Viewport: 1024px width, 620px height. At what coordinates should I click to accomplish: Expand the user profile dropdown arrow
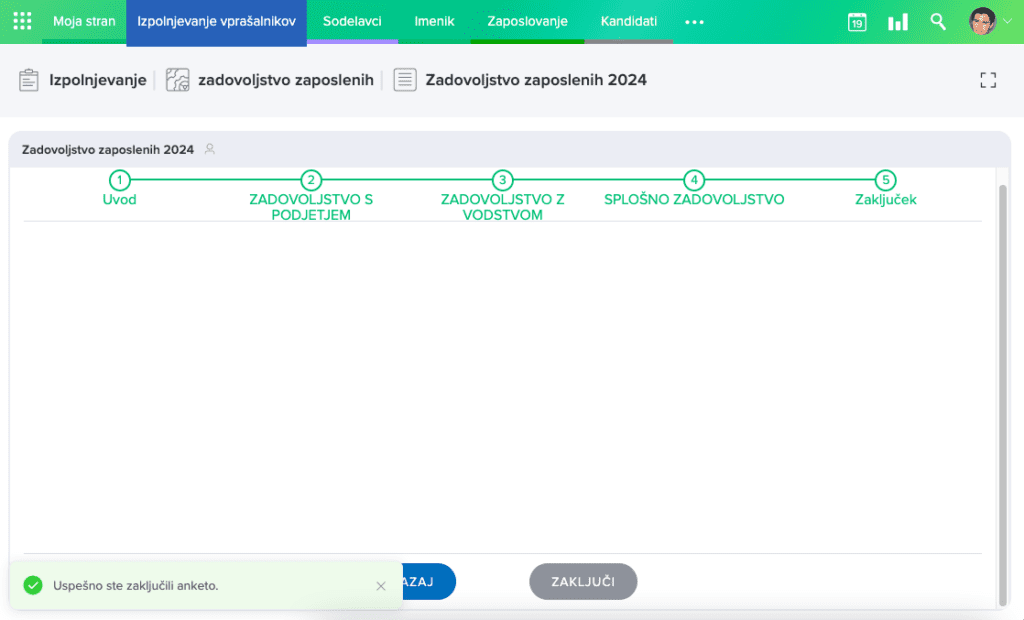(1006, 22)
